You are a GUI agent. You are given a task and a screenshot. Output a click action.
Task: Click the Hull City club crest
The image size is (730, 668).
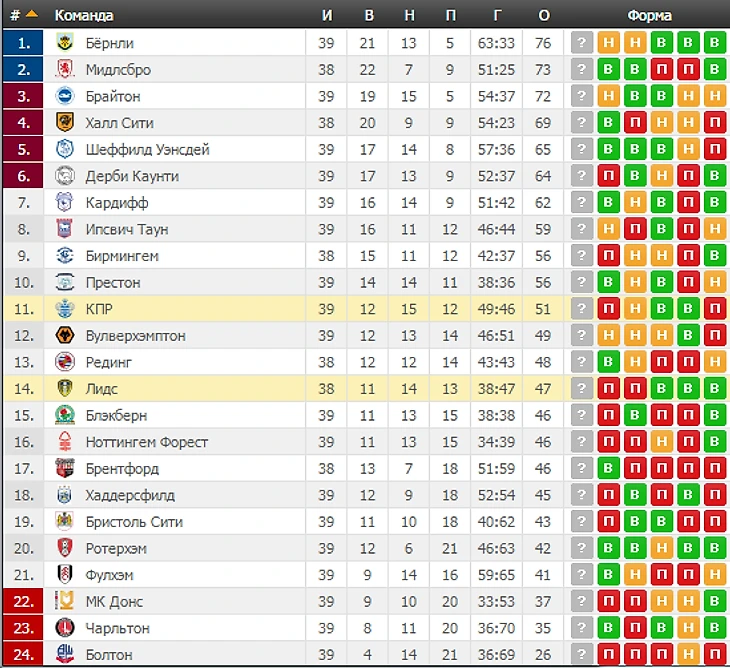[x=65, y=123]
